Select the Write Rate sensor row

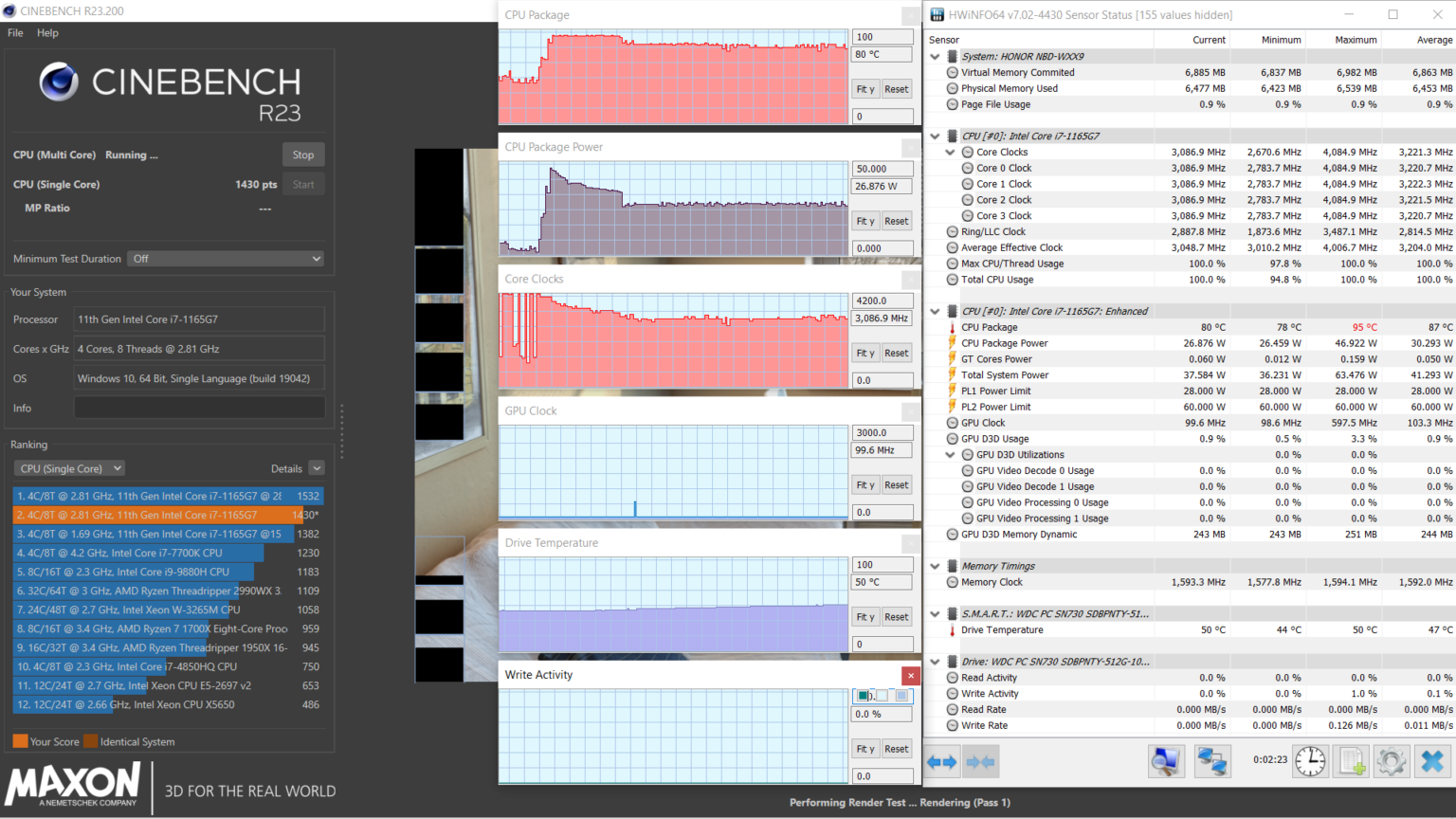pyautogui.click(x=1190, y=725)
